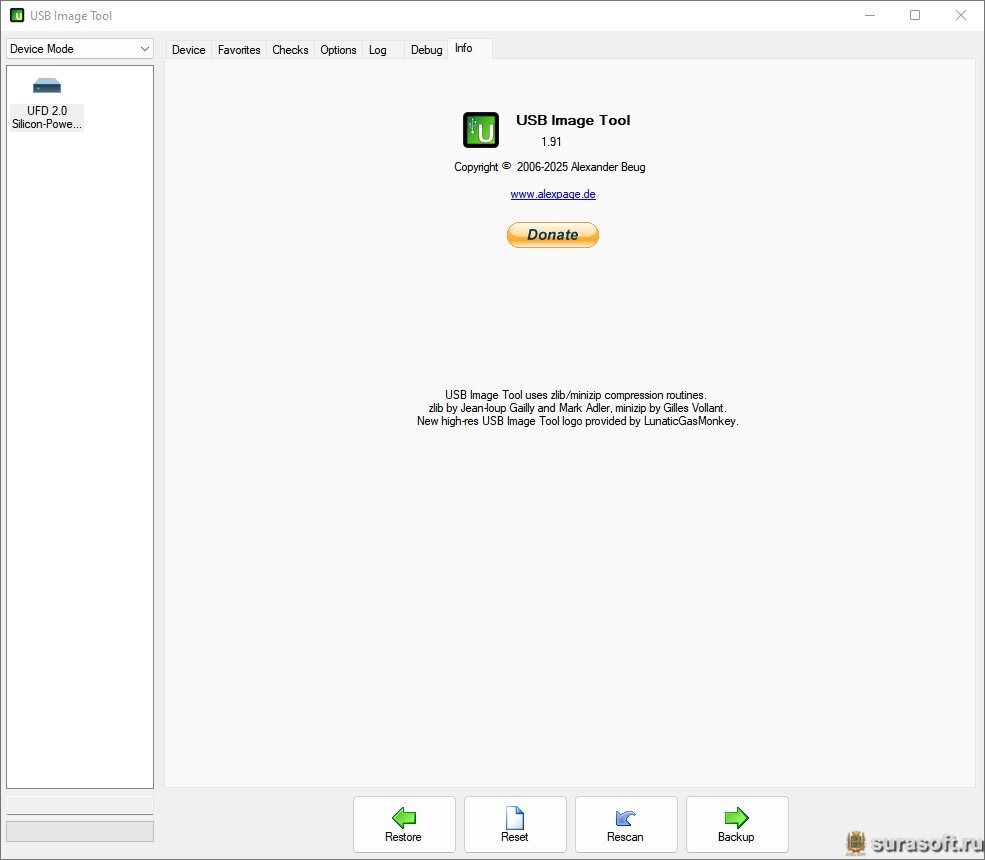Open the Favorites tab
This screenshot has height=860, width=985.
tap(239, 50)
